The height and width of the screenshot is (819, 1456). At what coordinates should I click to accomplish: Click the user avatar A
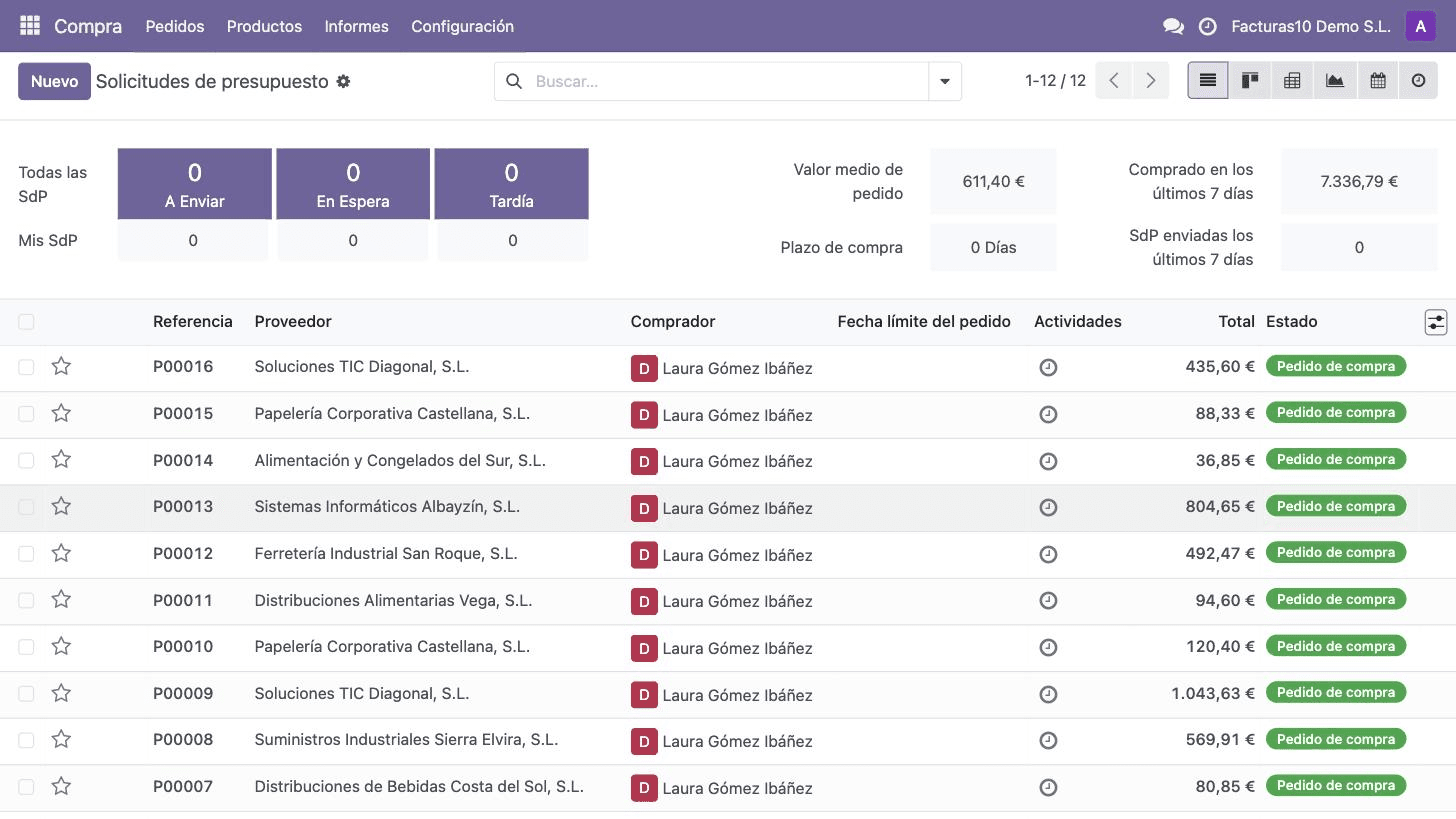1421,26
